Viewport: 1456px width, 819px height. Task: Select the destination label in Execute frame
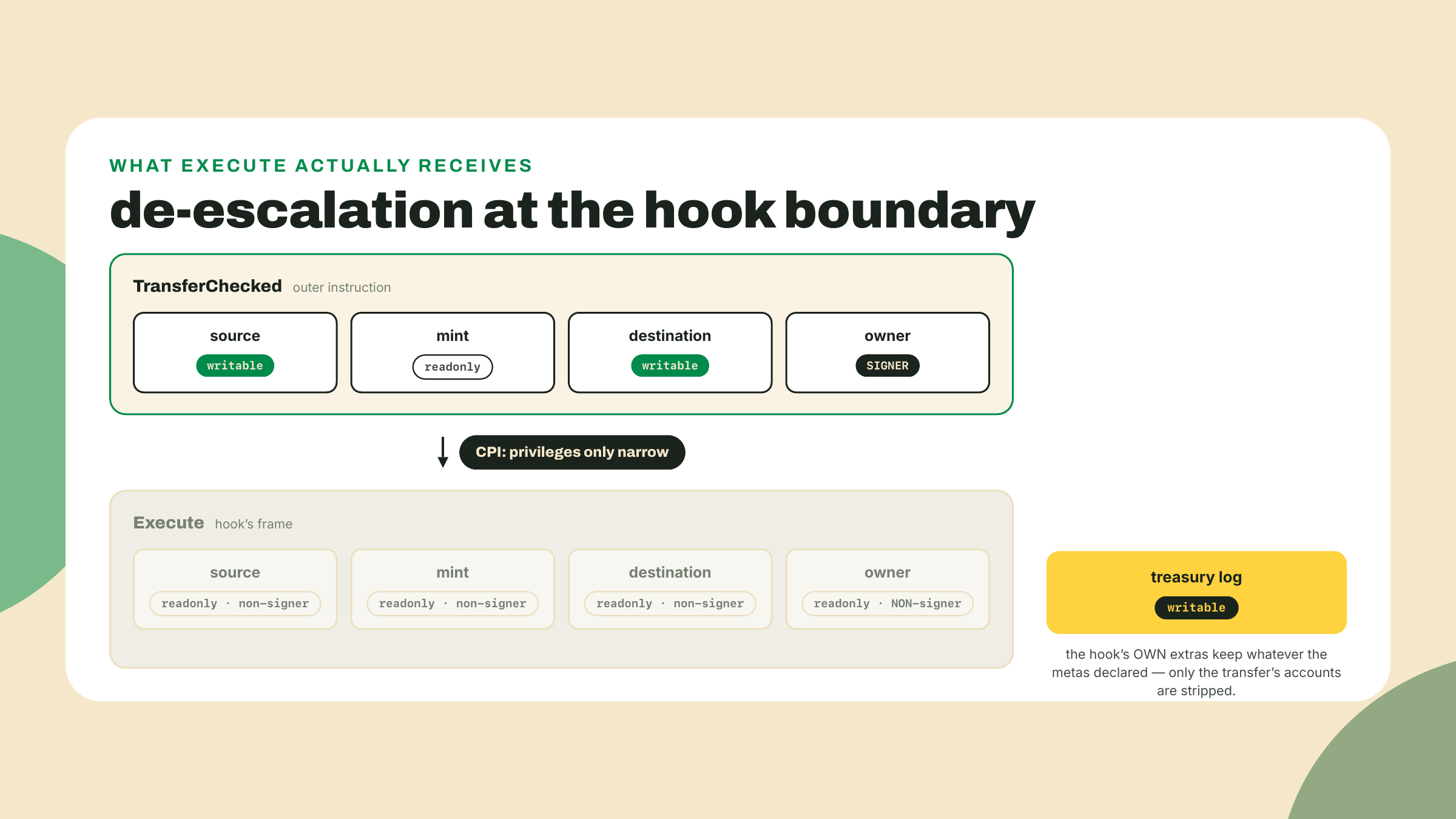pyautogui.click(x=670, y=572)
